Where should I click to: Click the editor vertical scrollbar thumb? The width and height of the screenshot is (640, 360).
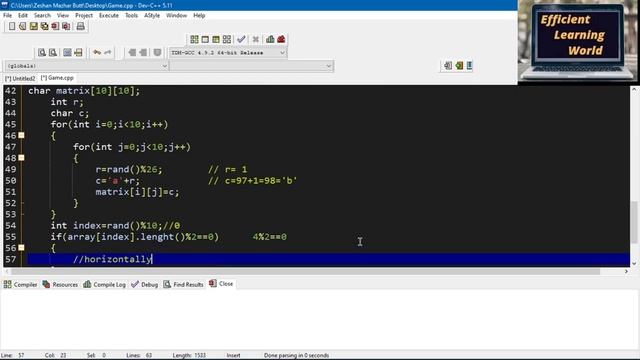pos(634,222)
